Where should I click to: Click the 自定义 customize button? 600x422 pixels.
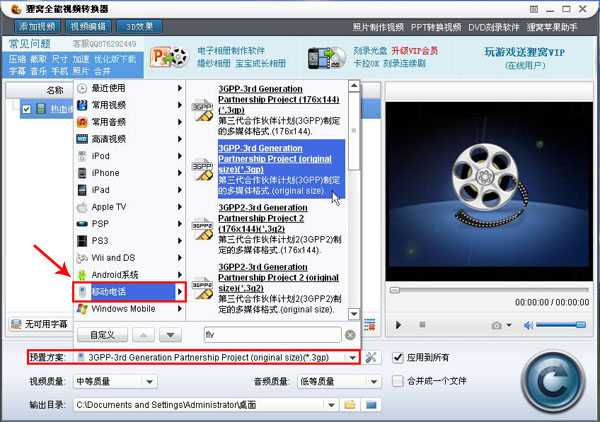point(102,335)
